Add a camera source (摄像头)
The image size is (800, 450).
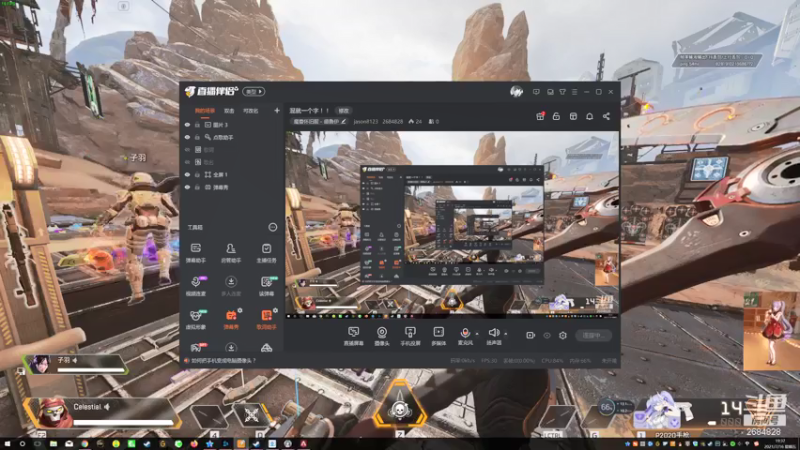pos(382,336)
